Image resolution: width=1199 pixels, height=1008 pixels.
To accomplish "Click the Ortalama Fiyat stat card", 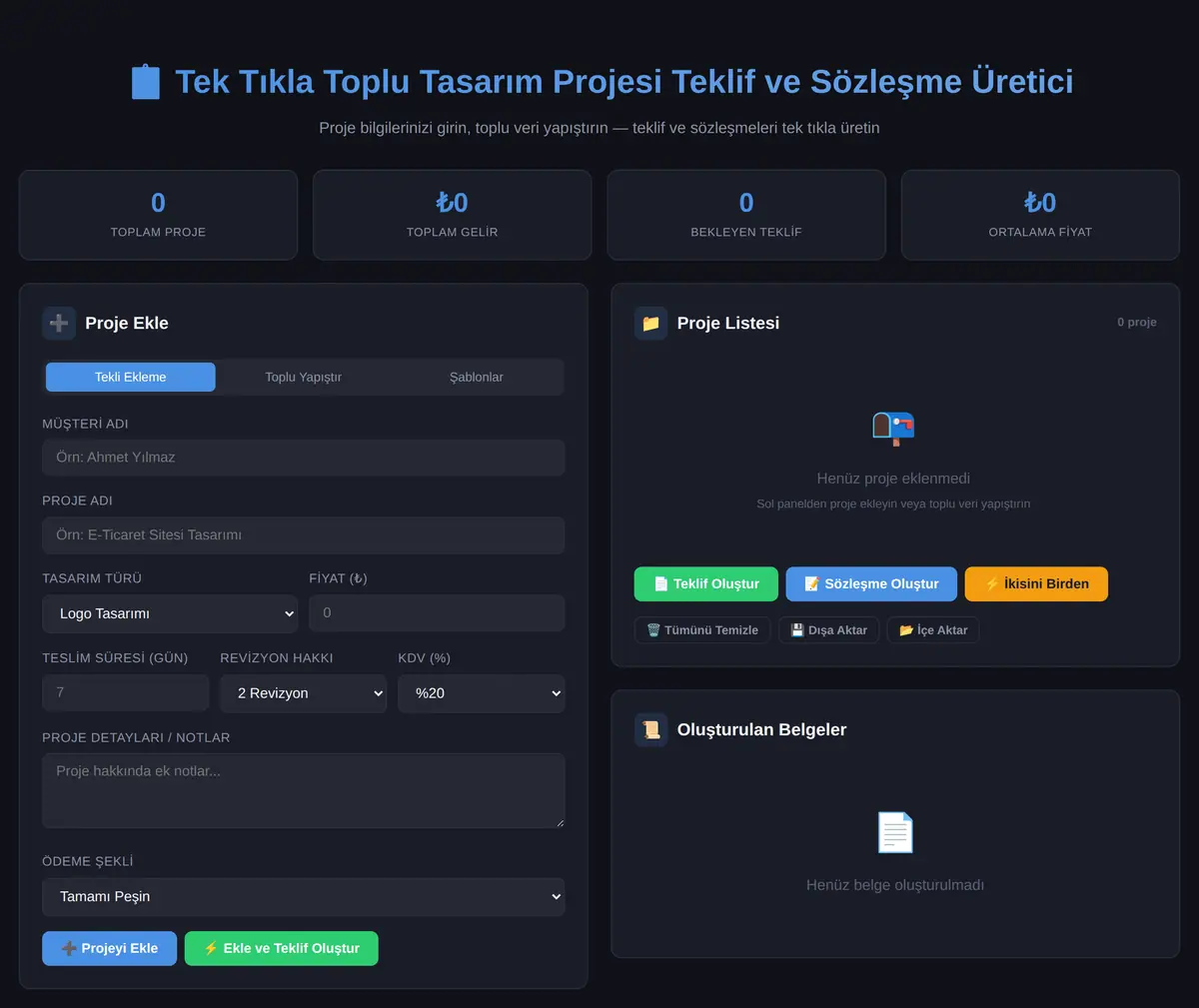I will pyautogui.click(x=1040, y=215).
